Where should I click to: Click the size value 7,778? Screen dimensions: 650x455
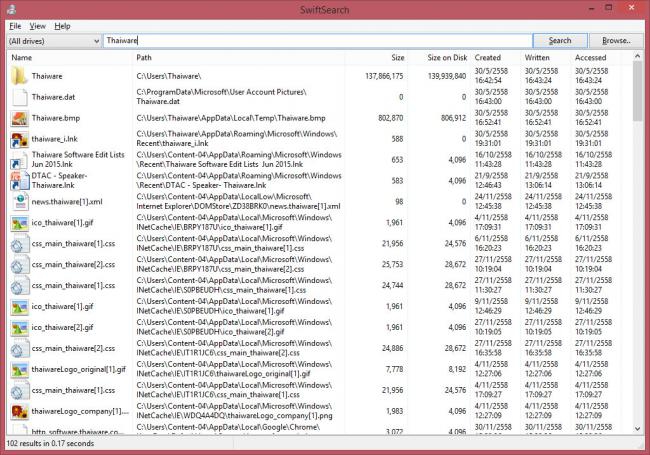[x=394, y=369]
